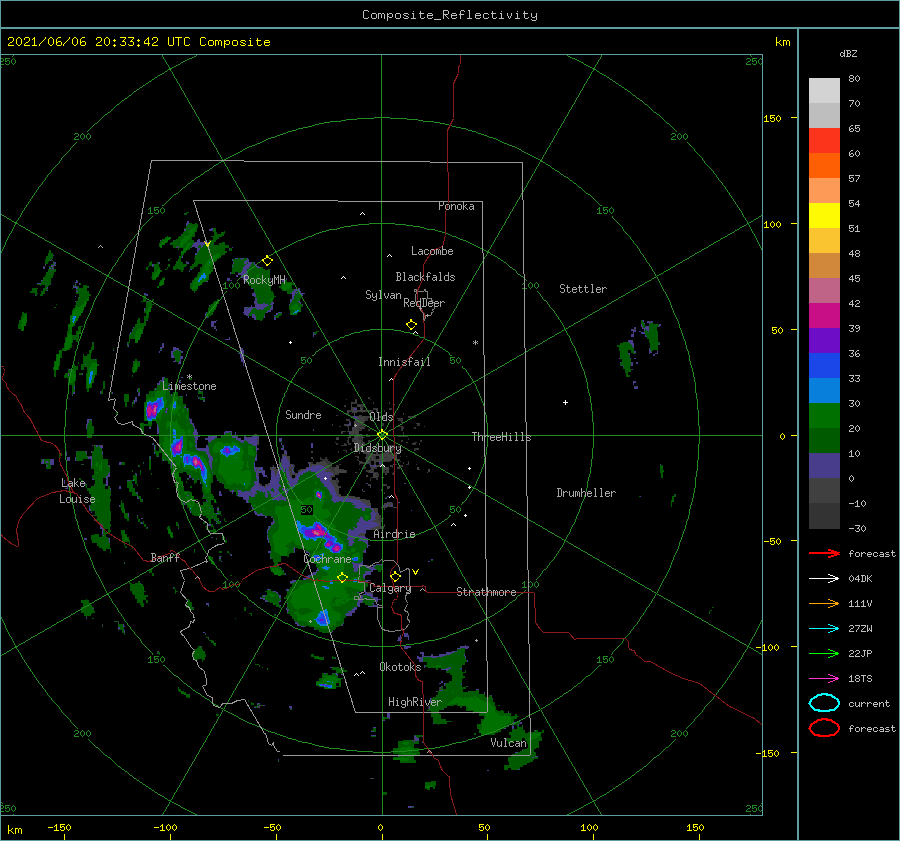Pick the purple swatch in dBZ legend

click(824, 340)
